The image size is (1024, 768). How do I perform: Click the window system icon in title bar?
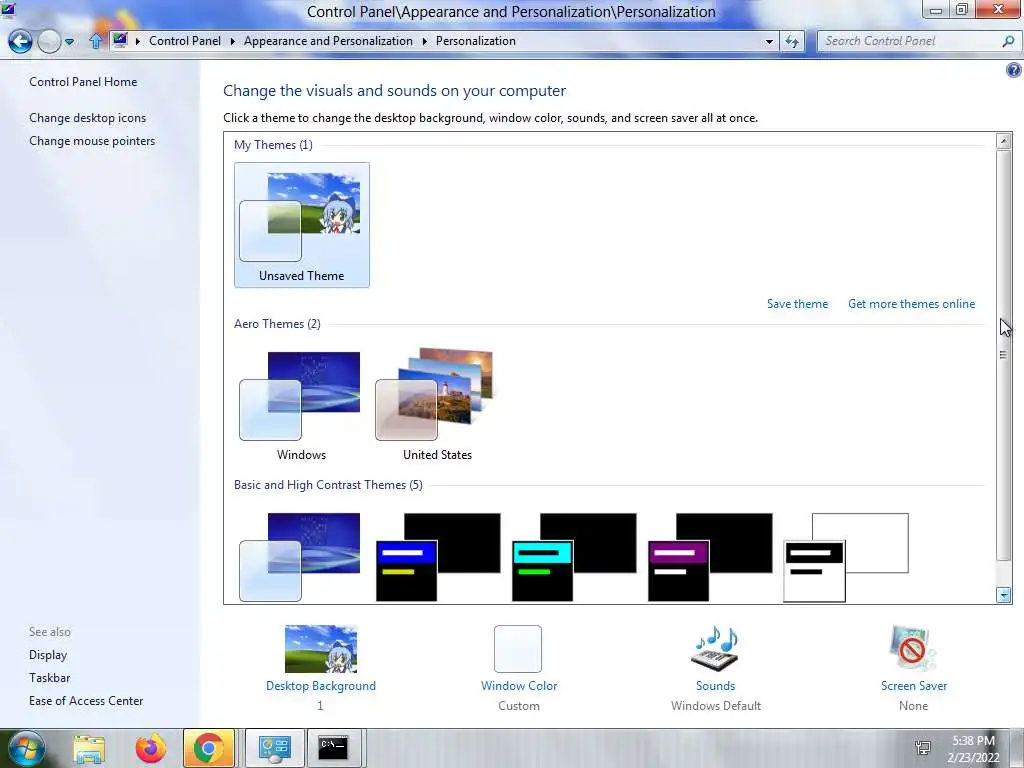pyautogui.click(x=8, y=9)
